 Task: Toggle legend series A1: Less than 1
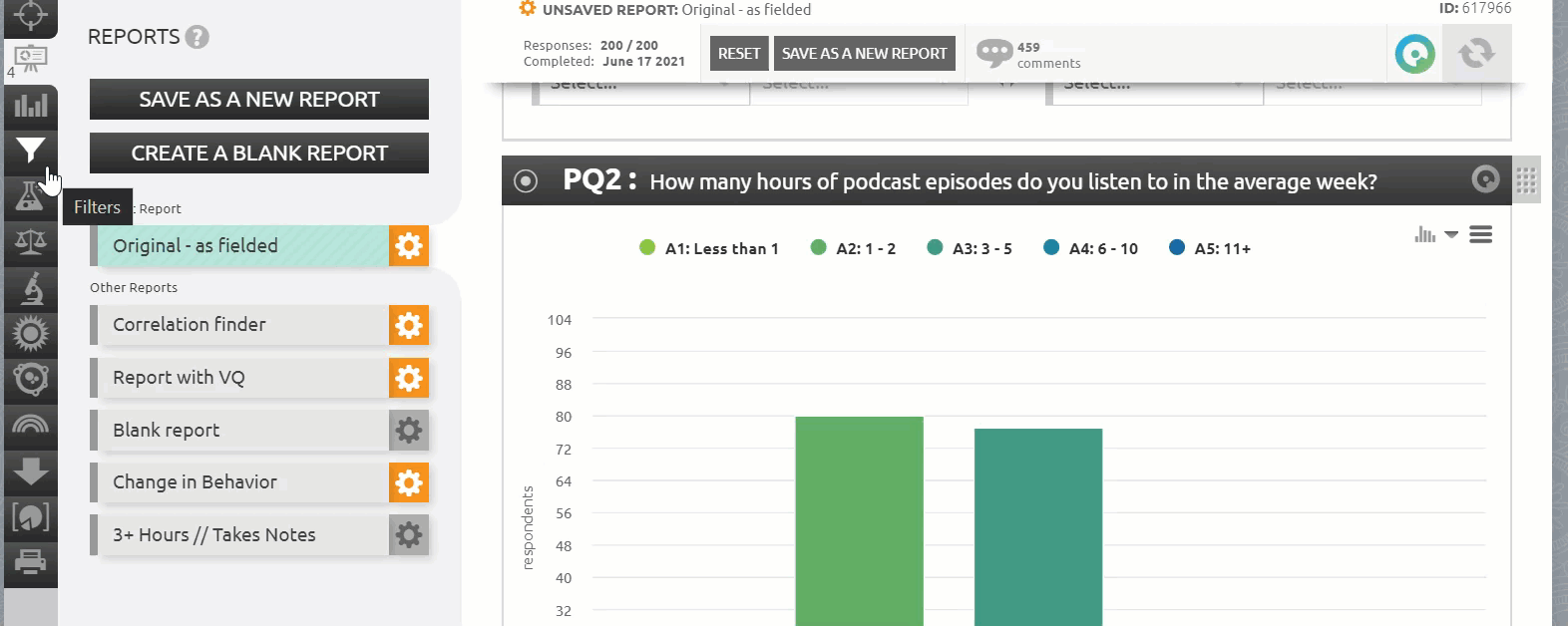click(x=709, y=248)
